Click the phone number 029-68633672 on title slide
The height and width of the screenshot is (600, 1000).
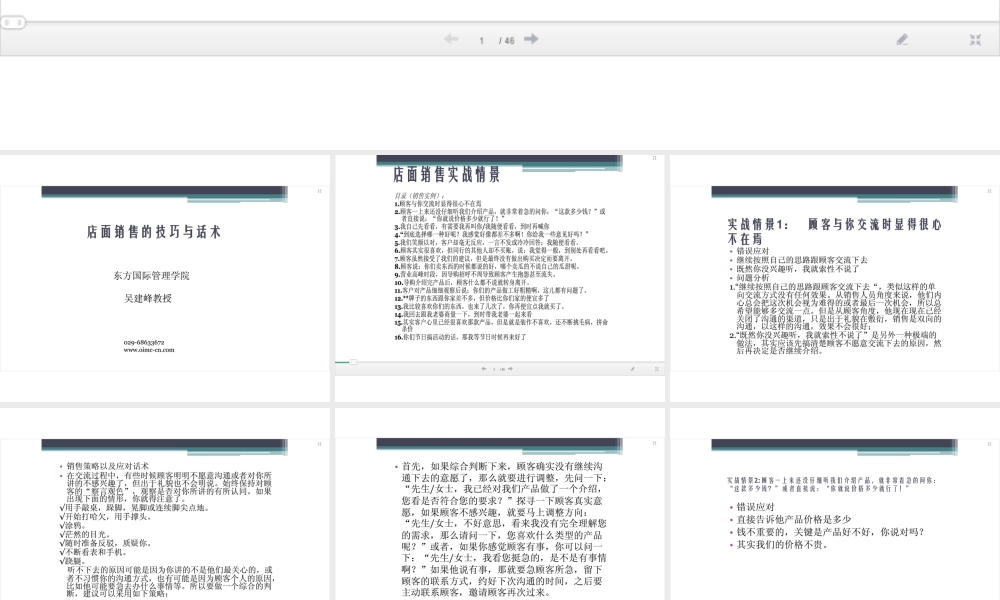pyautogui.click(x=144, y=342)
